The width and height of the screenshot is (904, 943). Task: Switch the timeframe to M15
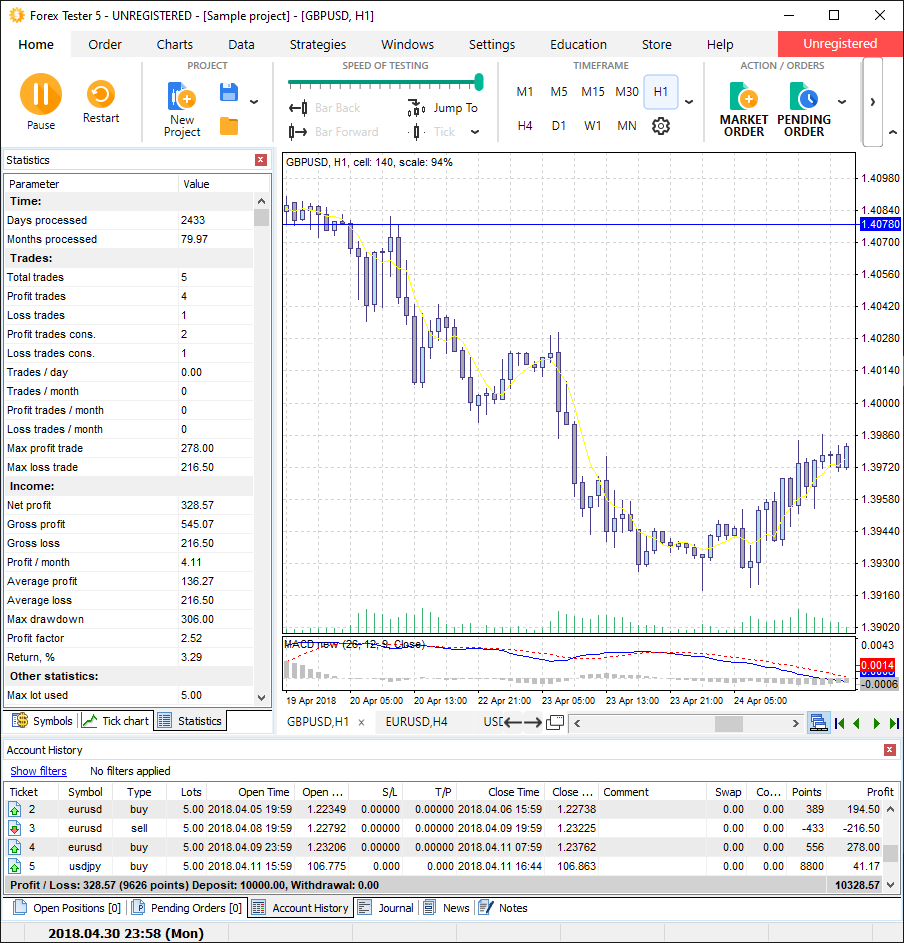click(592, 91)
